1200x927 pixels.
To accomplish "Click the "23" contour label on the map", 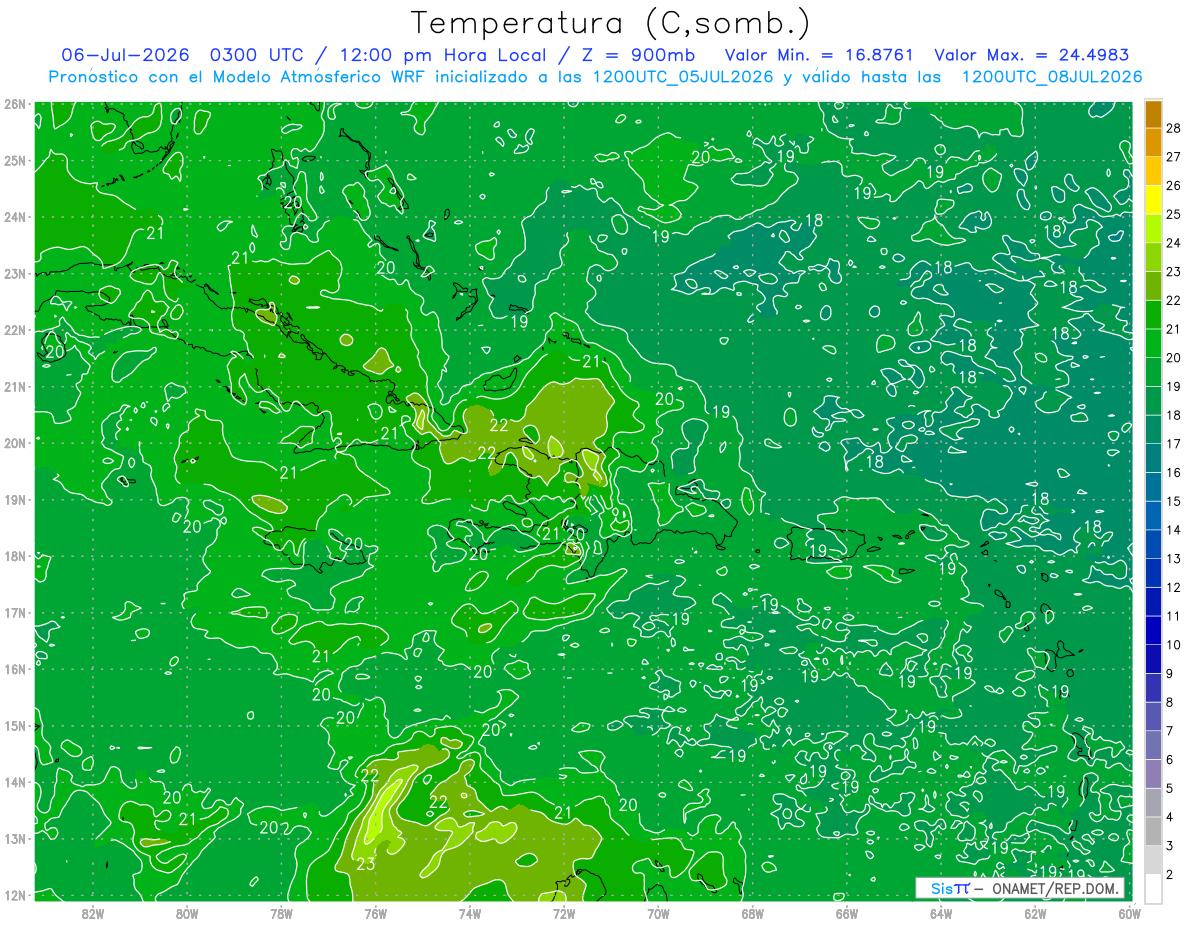I will (366, 863).
